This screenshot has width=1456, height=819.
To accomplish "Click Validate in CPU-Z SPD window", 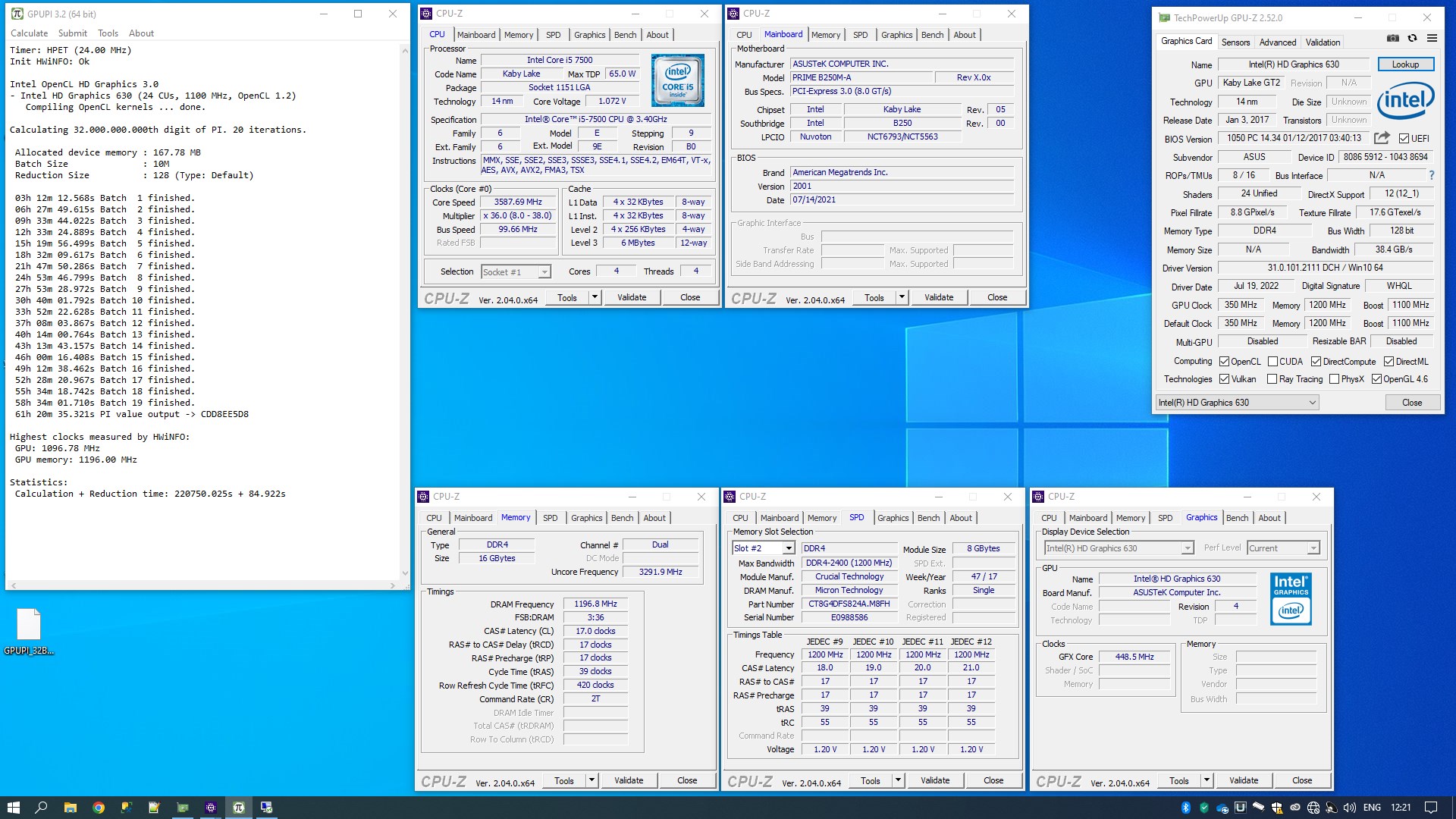I will 935,780.
